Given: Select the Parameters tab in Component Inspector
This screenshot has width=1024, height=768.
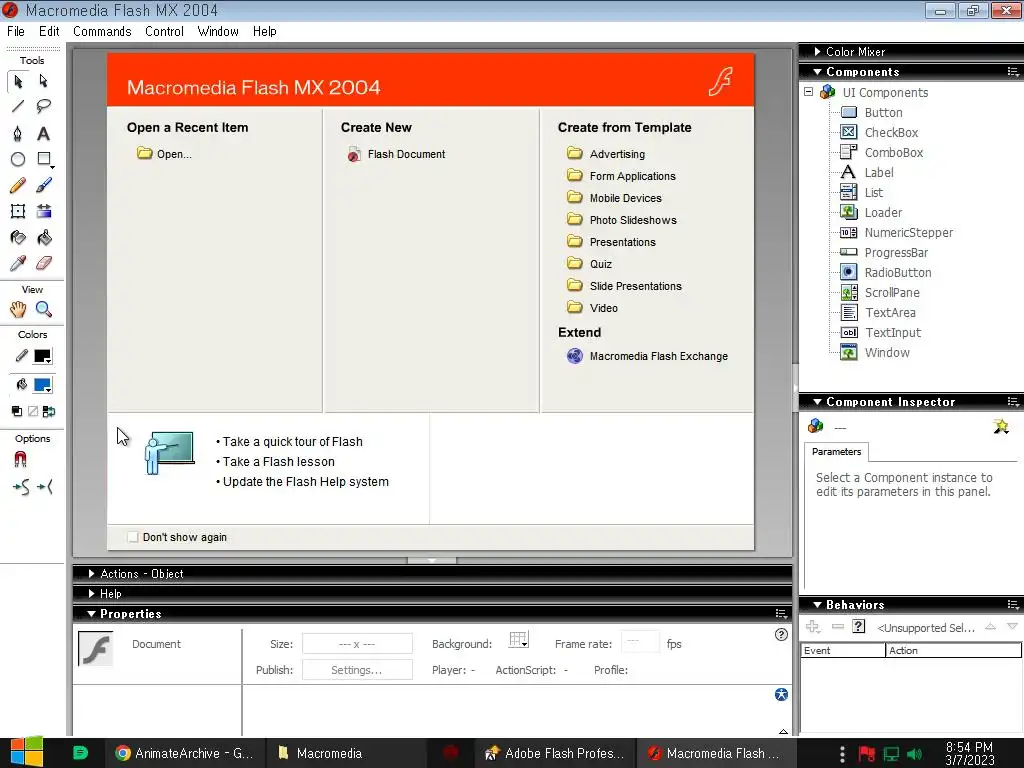Looking at the screenshot, I should (837, 452).
